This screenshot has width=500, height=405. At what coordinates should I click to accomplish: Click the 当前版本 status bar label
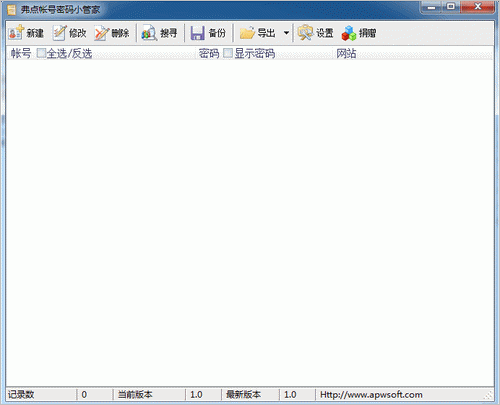click(135, 395)
